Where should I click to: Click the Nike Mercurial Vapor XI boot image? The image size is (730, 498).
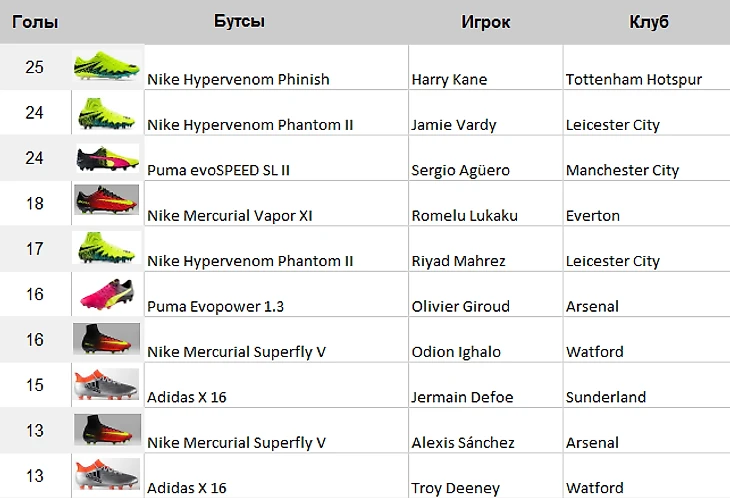(107, 200)
